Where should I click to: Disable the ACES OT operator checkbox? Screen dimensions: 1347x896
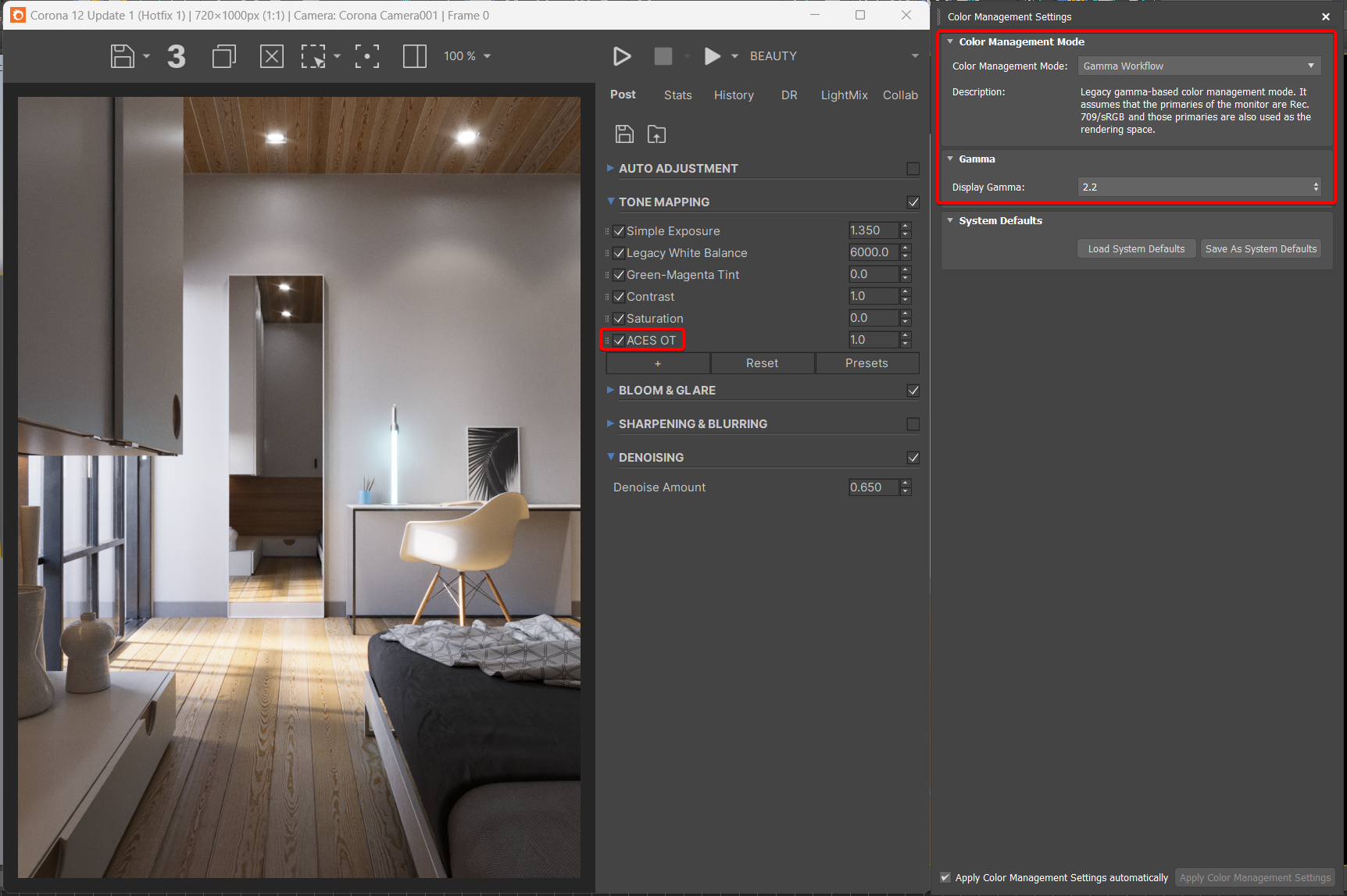(619, 341)
